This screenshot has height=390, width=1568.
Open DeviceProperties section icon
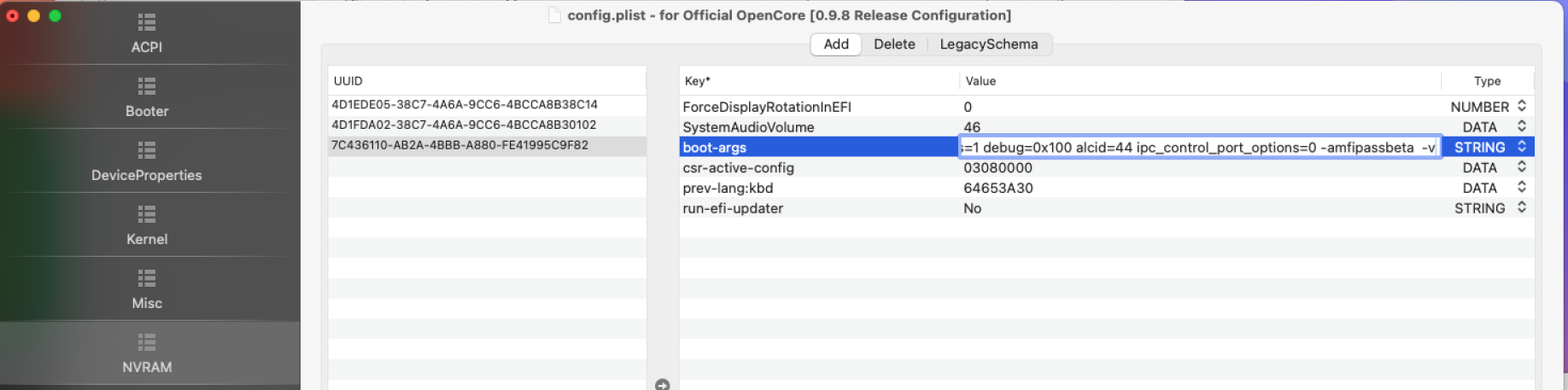[147, 151]
